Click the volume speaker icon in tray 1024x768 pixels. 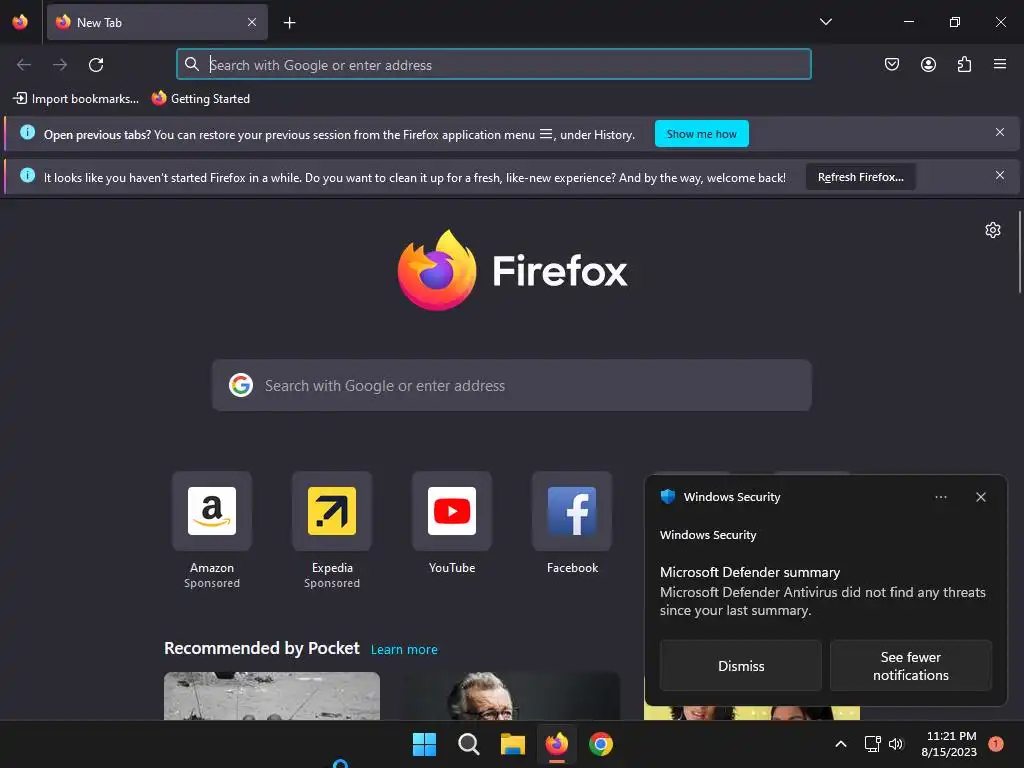(x=896, y=744)
